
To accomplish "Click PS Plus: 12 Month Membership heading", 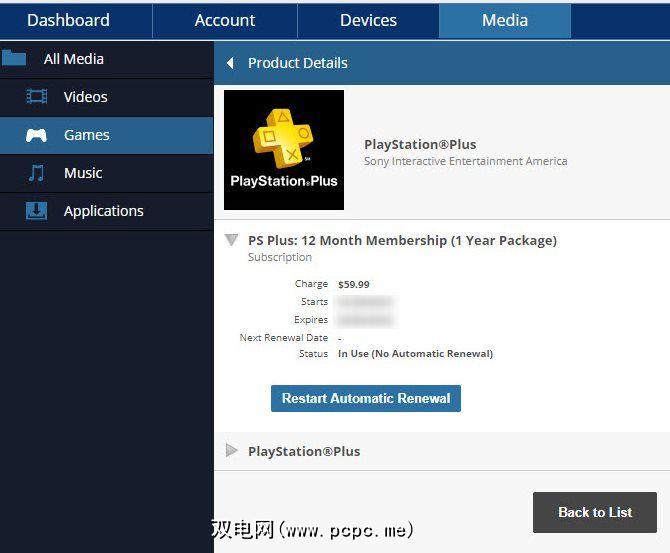I will coord(402,241).
